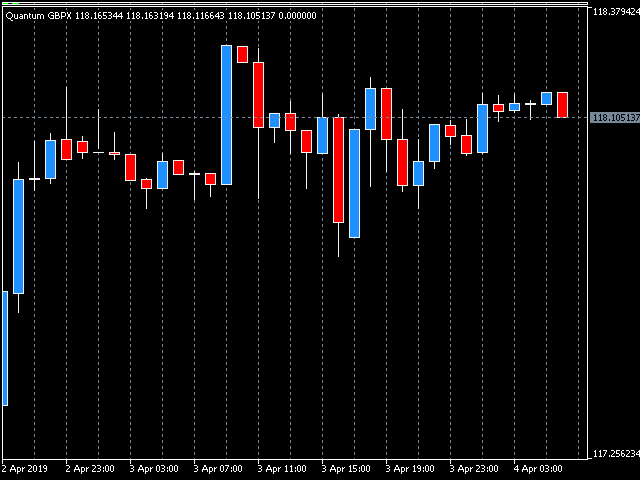Click the 2 Apr 23:00 time label
The width and height of the screenshot is (640, 480).
pyautogui.click(x=90, y=469)
